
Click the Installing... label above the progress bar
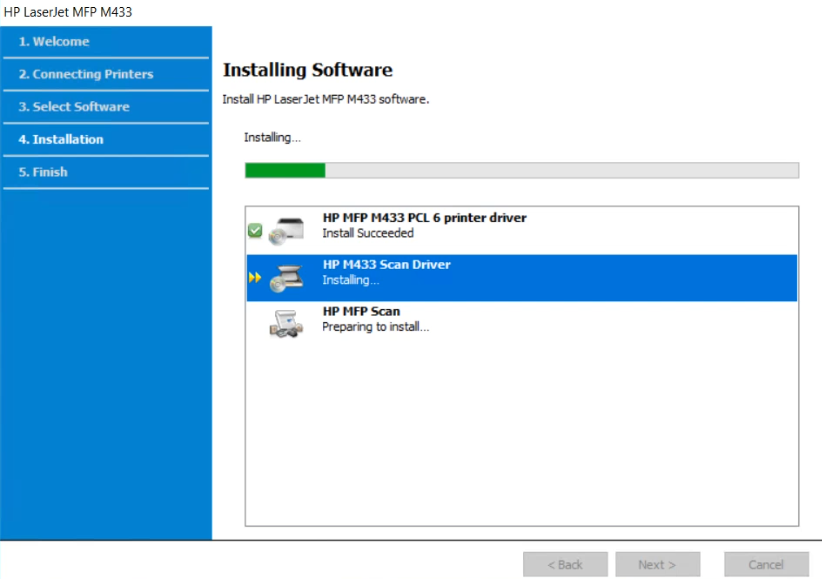point(272,137)
